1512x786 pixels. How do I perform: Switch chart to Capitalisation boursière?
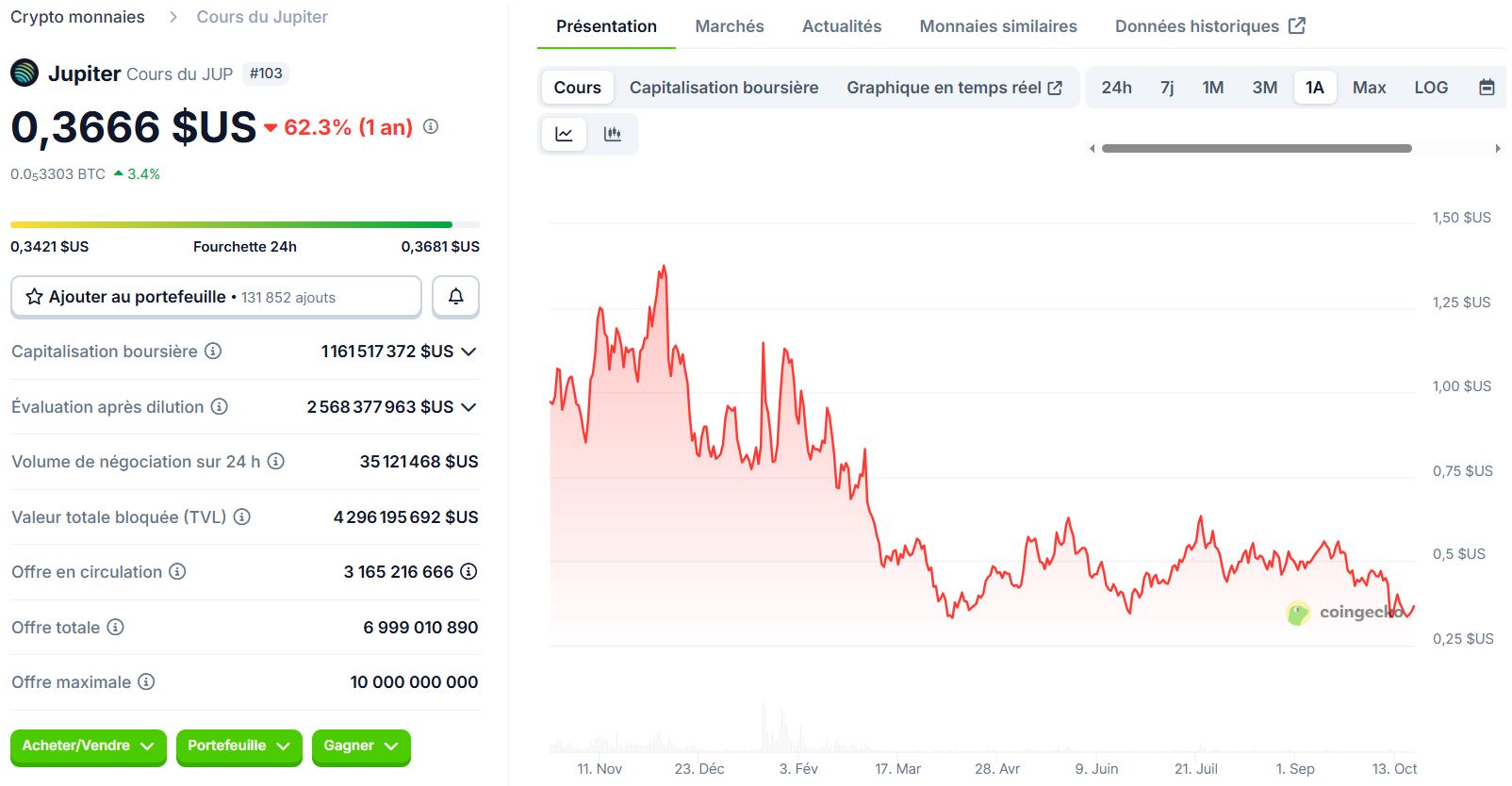click(724, 88)
